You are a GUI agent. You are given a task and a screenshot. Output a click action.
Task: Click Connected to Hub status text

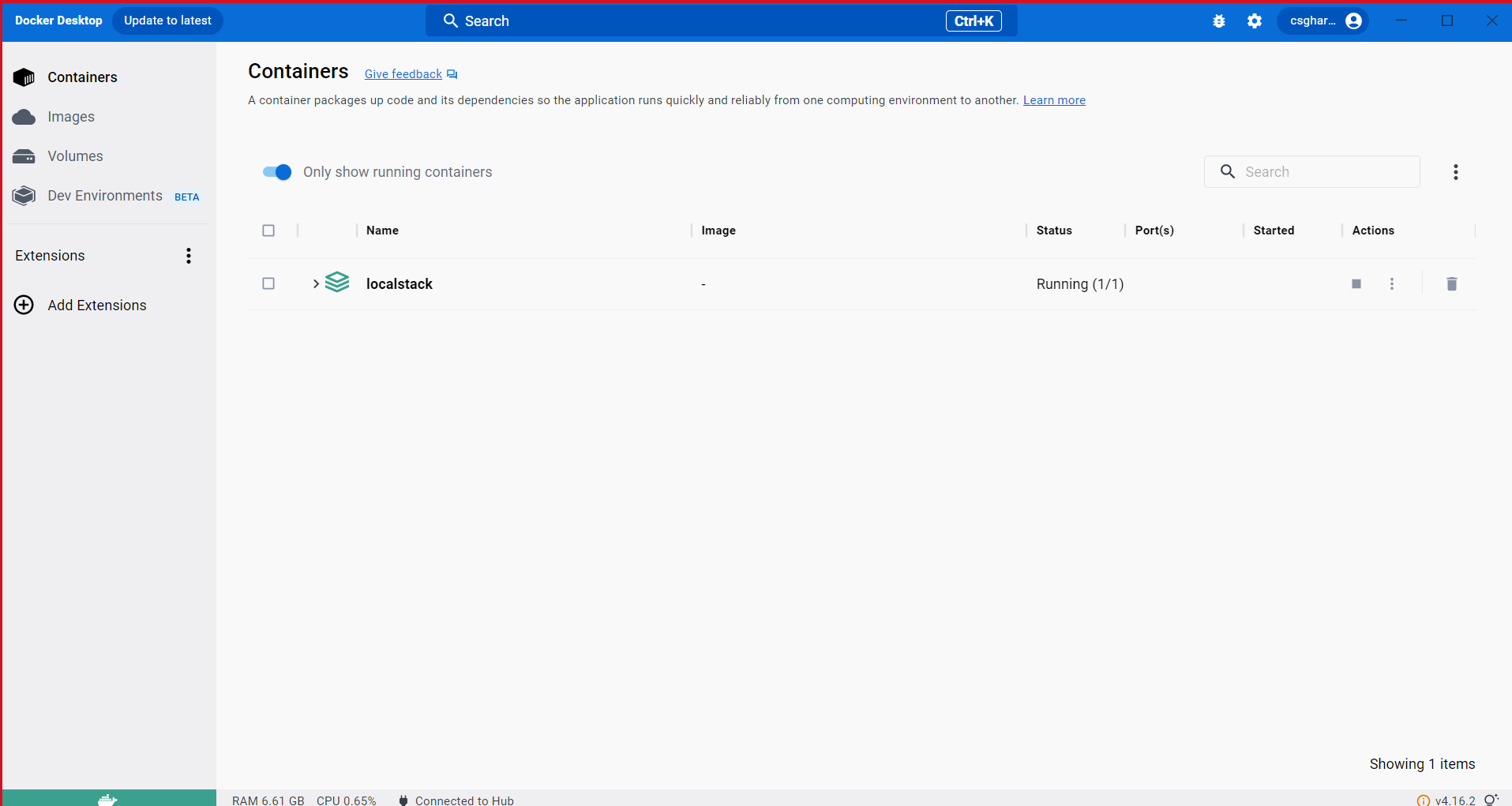pyautogui.click(x=464, y=800)
